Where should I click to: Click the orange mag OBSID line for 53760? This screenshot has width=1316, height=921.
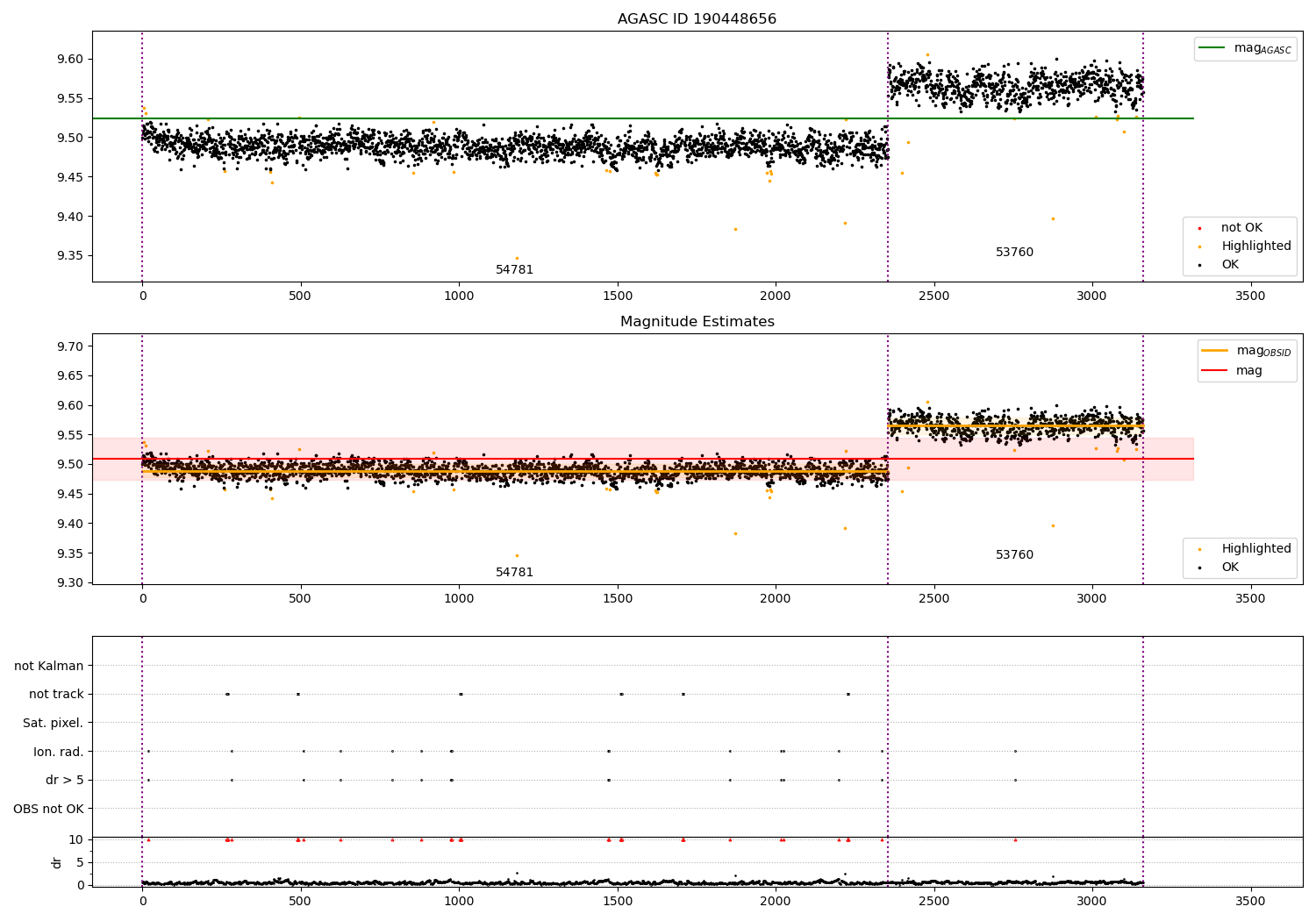coord(1015,426)
